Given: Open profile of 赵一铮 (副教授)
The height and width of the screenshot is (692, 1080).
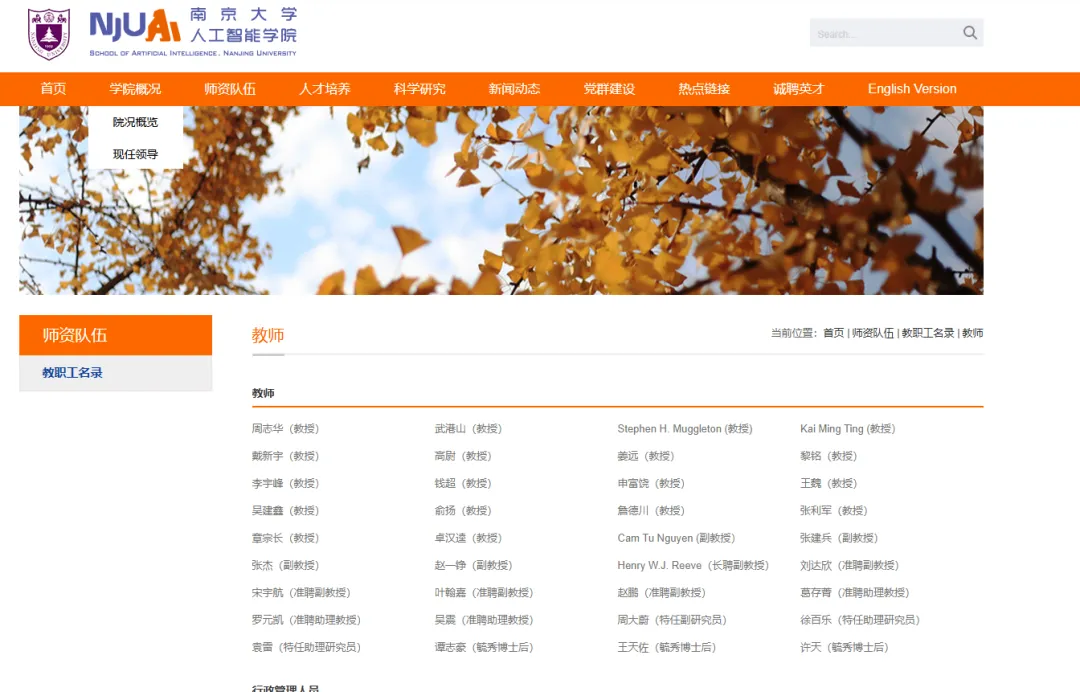Looking at the screenshot, I should 473,565.
